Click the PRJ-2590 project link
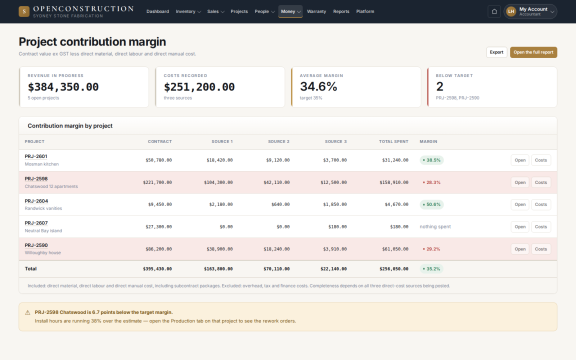This screenshot has height=360, width=576. (36, 245)
